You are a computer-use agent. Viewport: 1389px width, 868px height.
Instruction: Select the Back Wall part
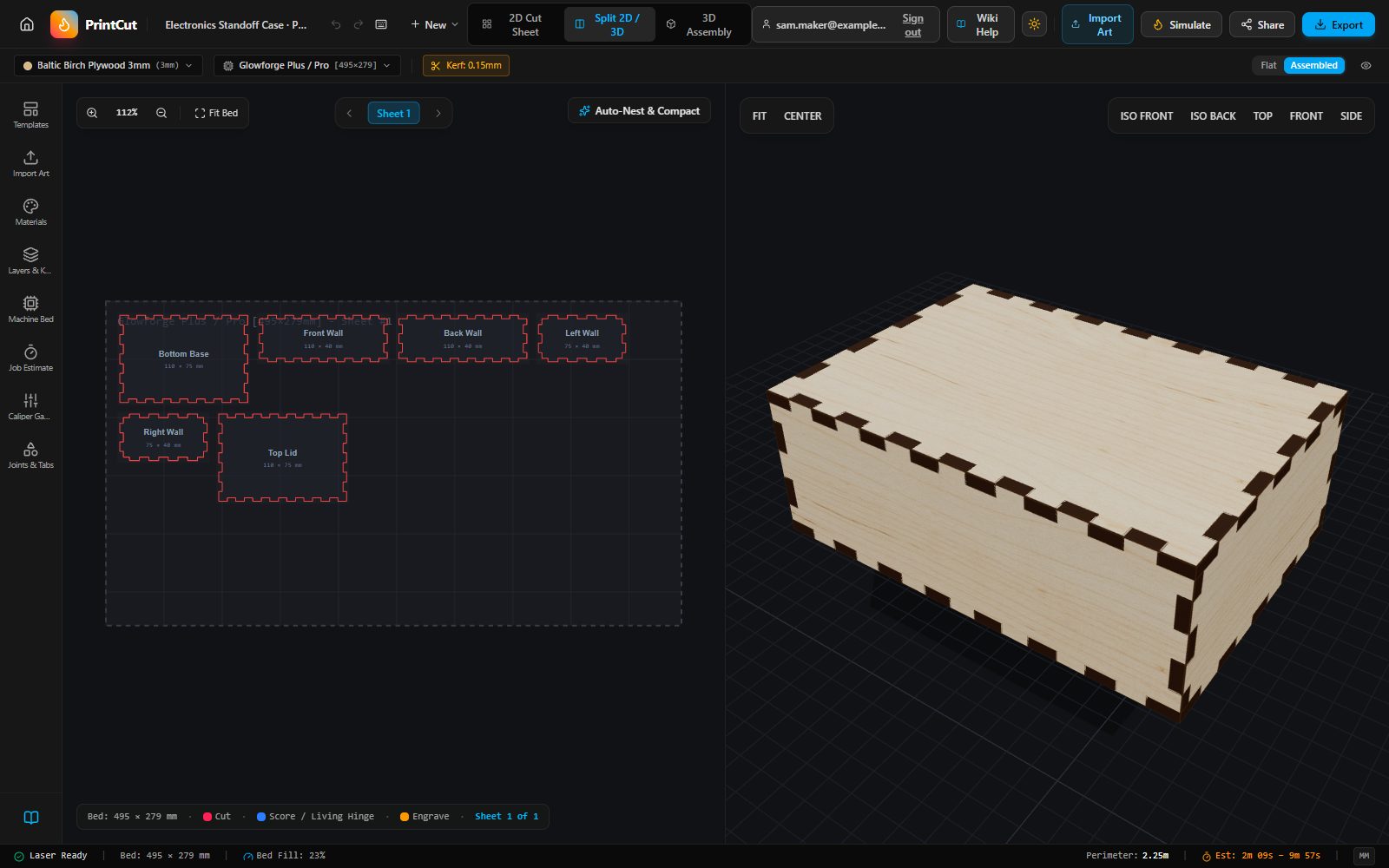[463, 338]
